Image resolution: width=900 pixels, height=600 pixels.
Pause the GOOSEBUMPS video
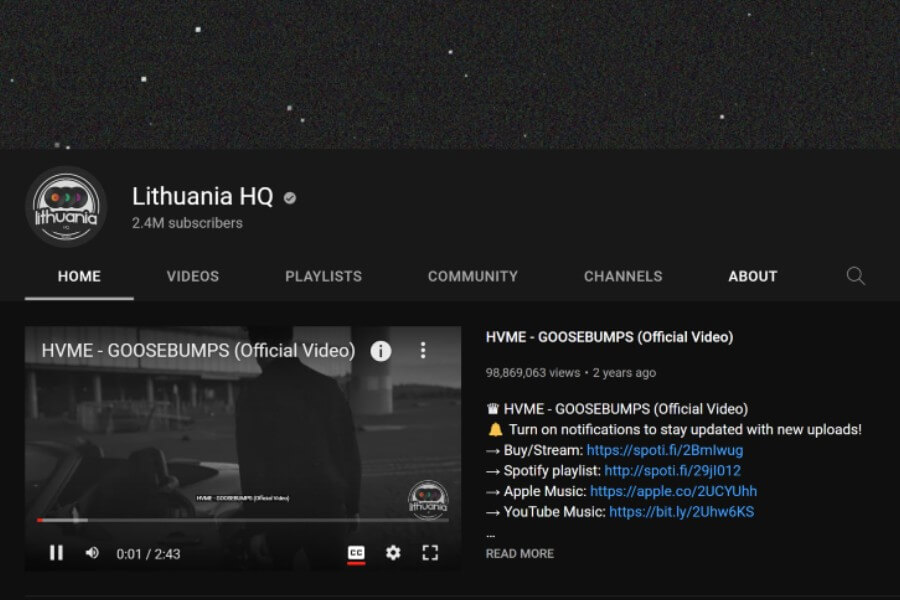click(56, 553)
